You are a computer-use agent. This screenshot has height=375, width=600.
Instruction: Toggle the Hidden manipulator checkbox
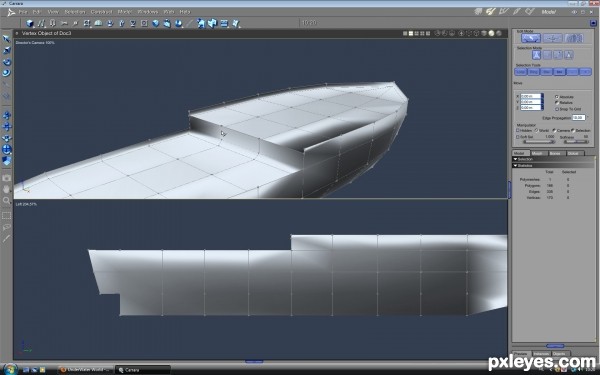pos(518,130)
